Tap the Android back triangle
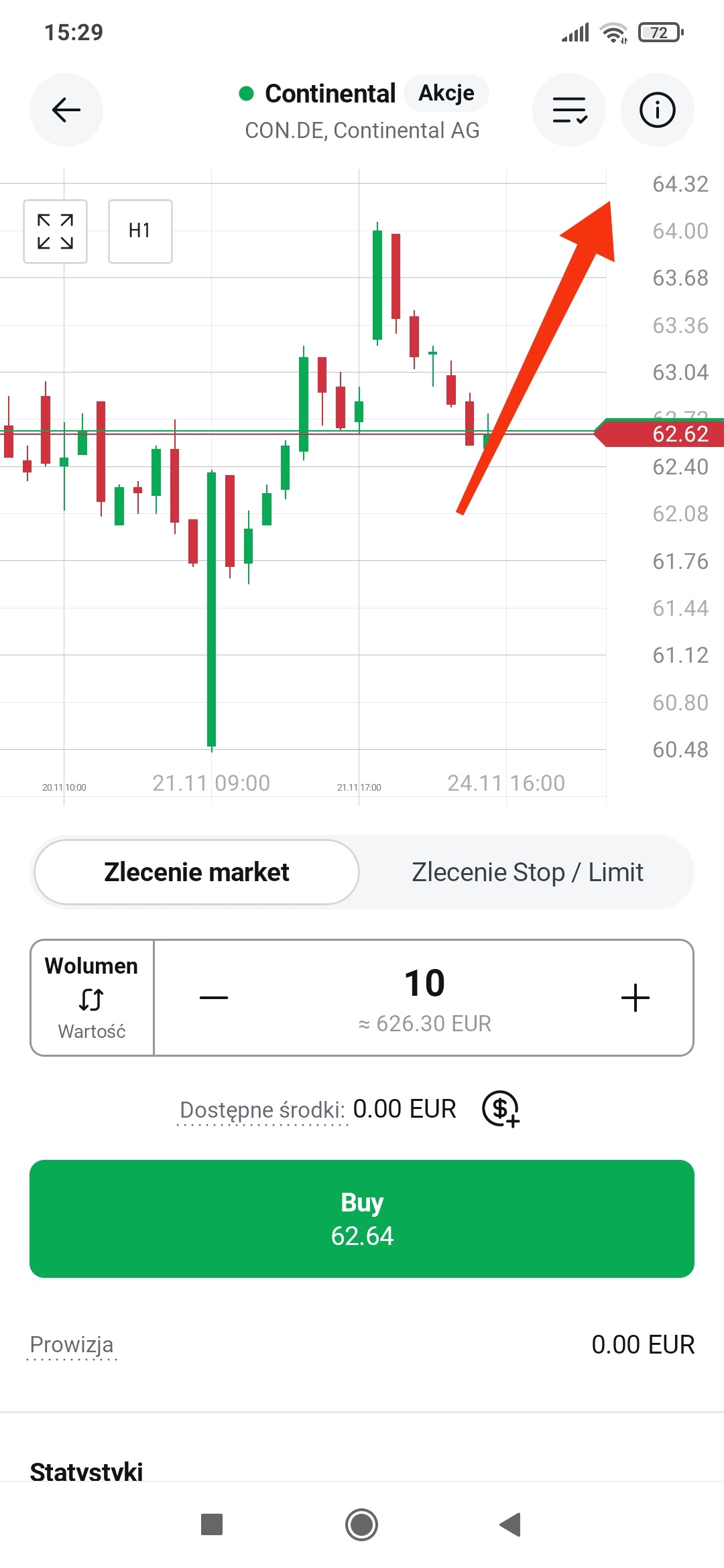 point(510,1524)
